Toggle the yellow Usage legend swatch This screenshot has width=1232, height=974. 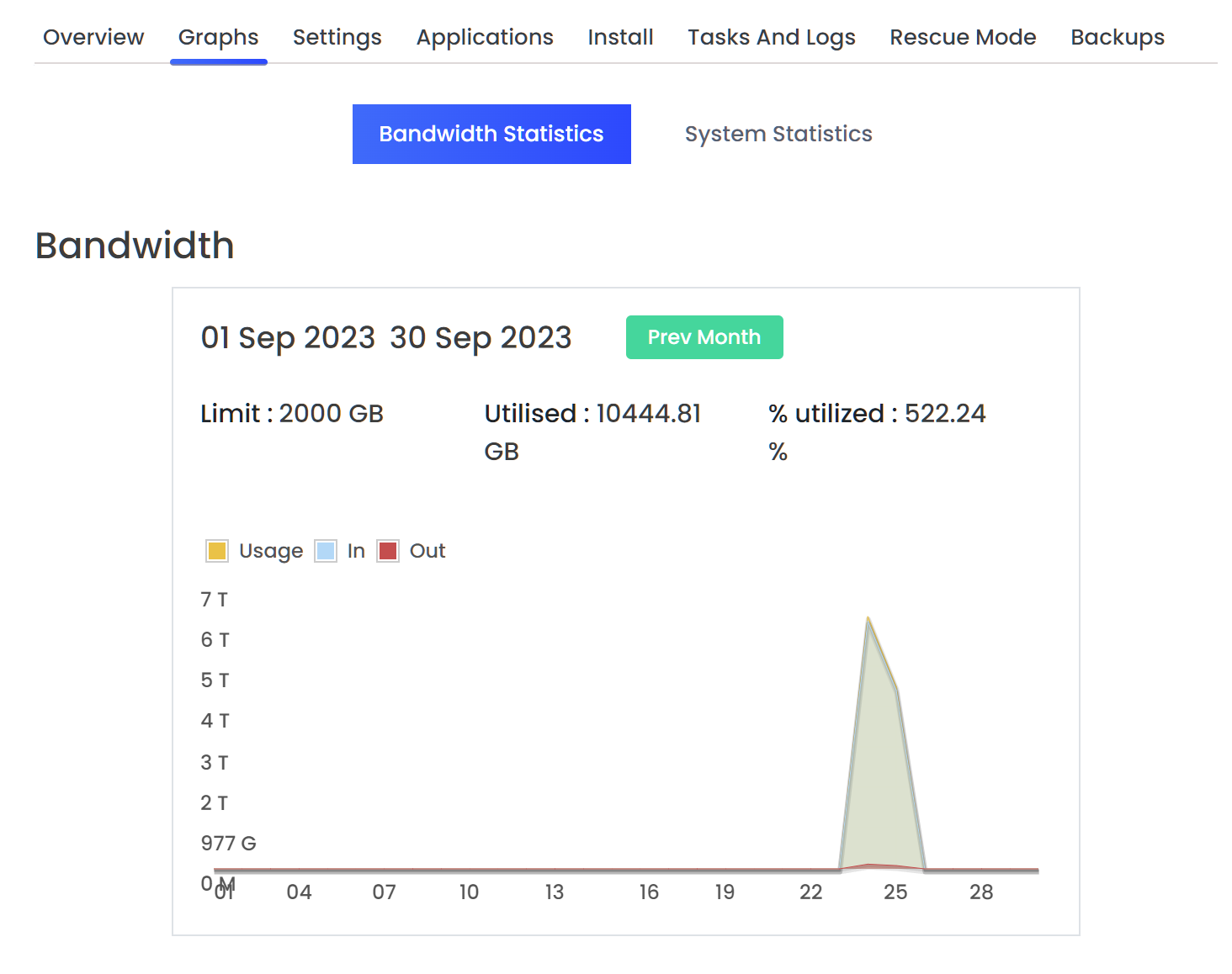pos(217,551)
